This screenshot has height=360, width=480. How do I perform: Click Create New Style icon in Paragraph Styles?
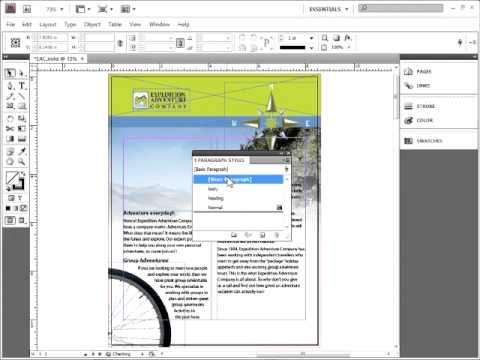click(262, 235)
